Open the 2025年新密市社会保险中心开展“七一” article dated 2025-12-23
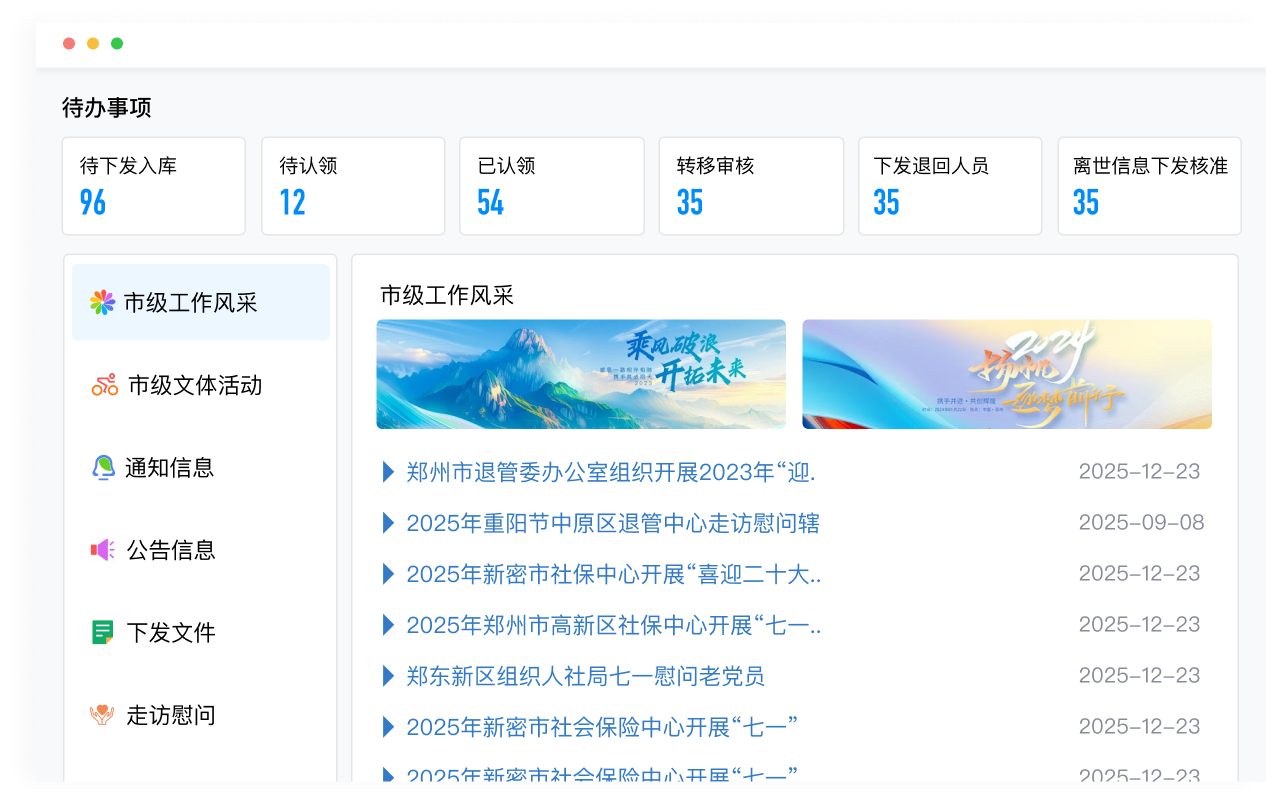 pyautogui.click(x=602, y=727)
